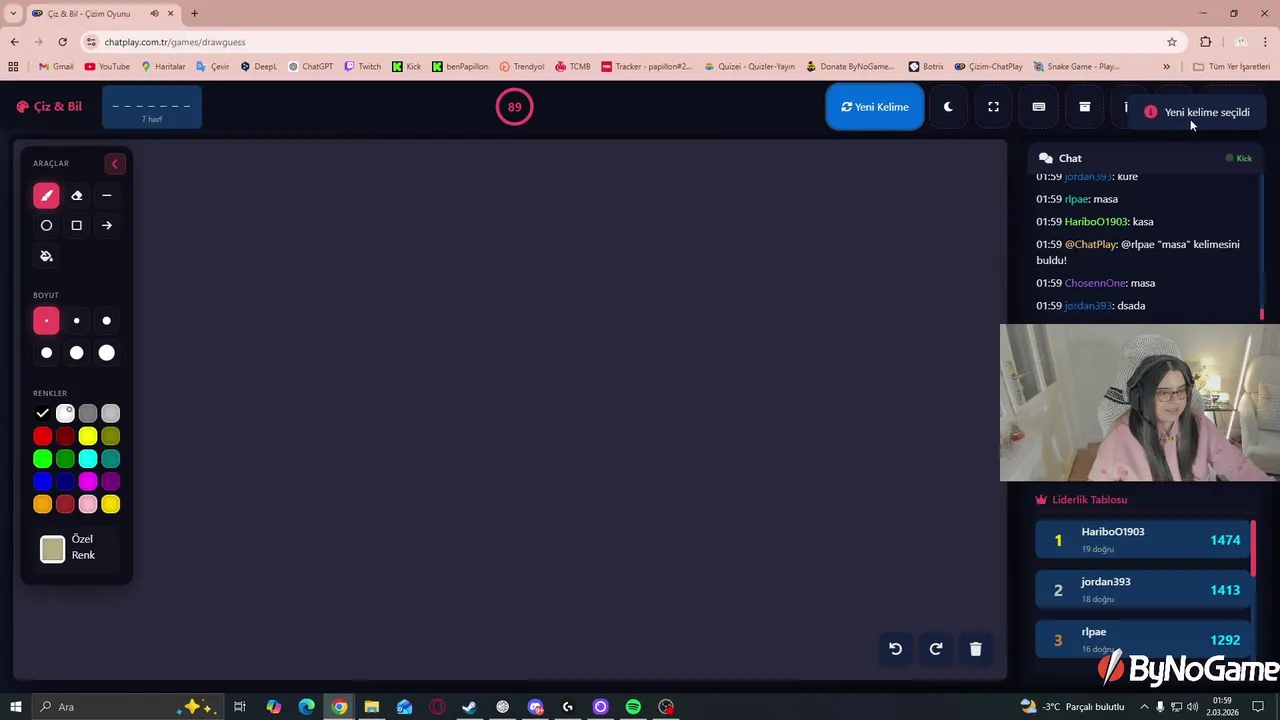
Task: Select the circle shape tool
Action: click(x=46, y=226)
